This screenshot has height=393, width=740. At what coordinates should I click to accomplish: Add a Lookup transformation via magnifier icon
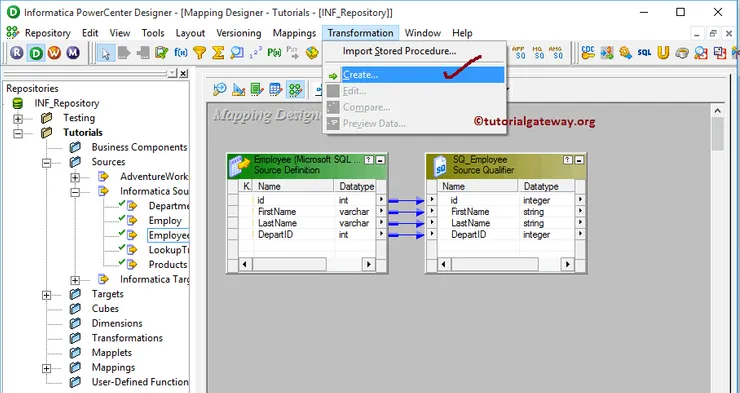(x=237, y=53)
